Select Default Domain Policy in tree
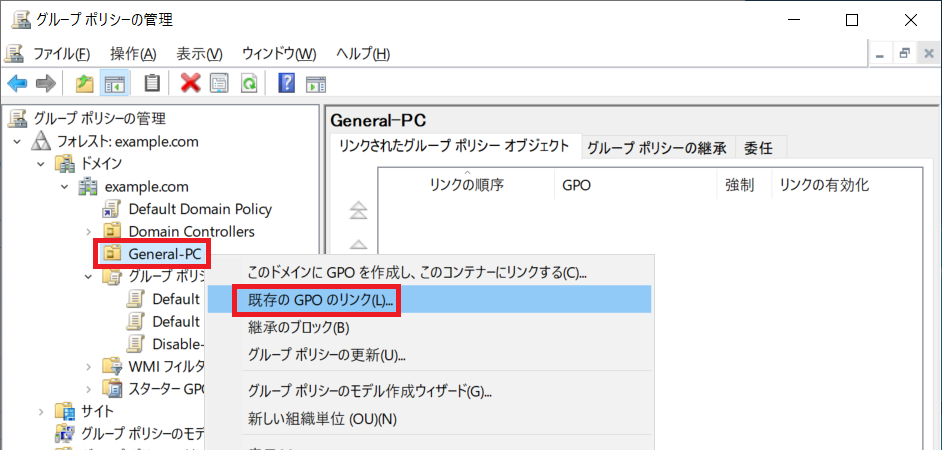The height and width of the screenshot is (450, 942). 199,209
